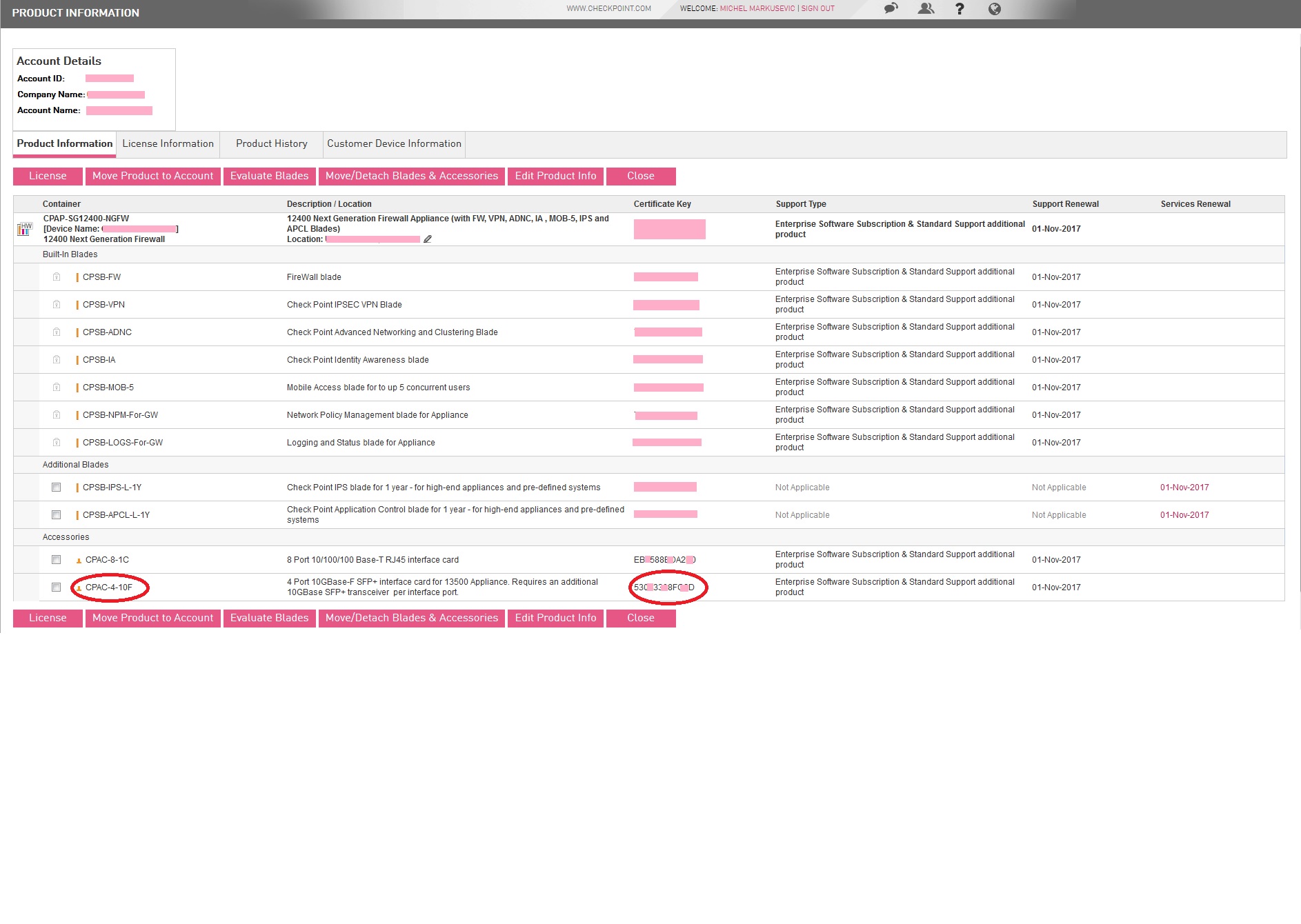Click the upper License button
This screenshot has height=924, width=1301.
coord(48,176)
